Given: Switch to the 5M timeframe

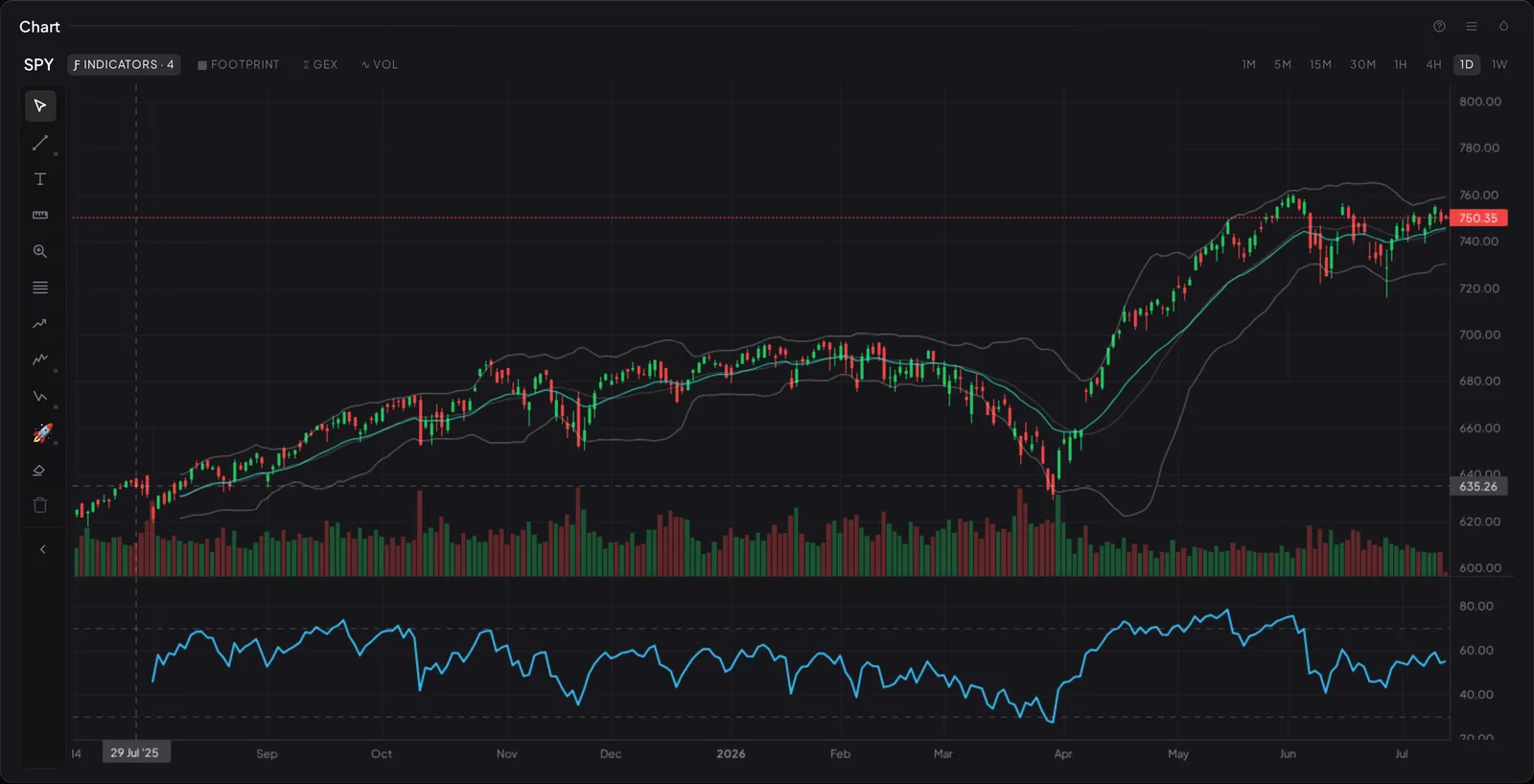Looking at the screenshot, I should 1283,64.
